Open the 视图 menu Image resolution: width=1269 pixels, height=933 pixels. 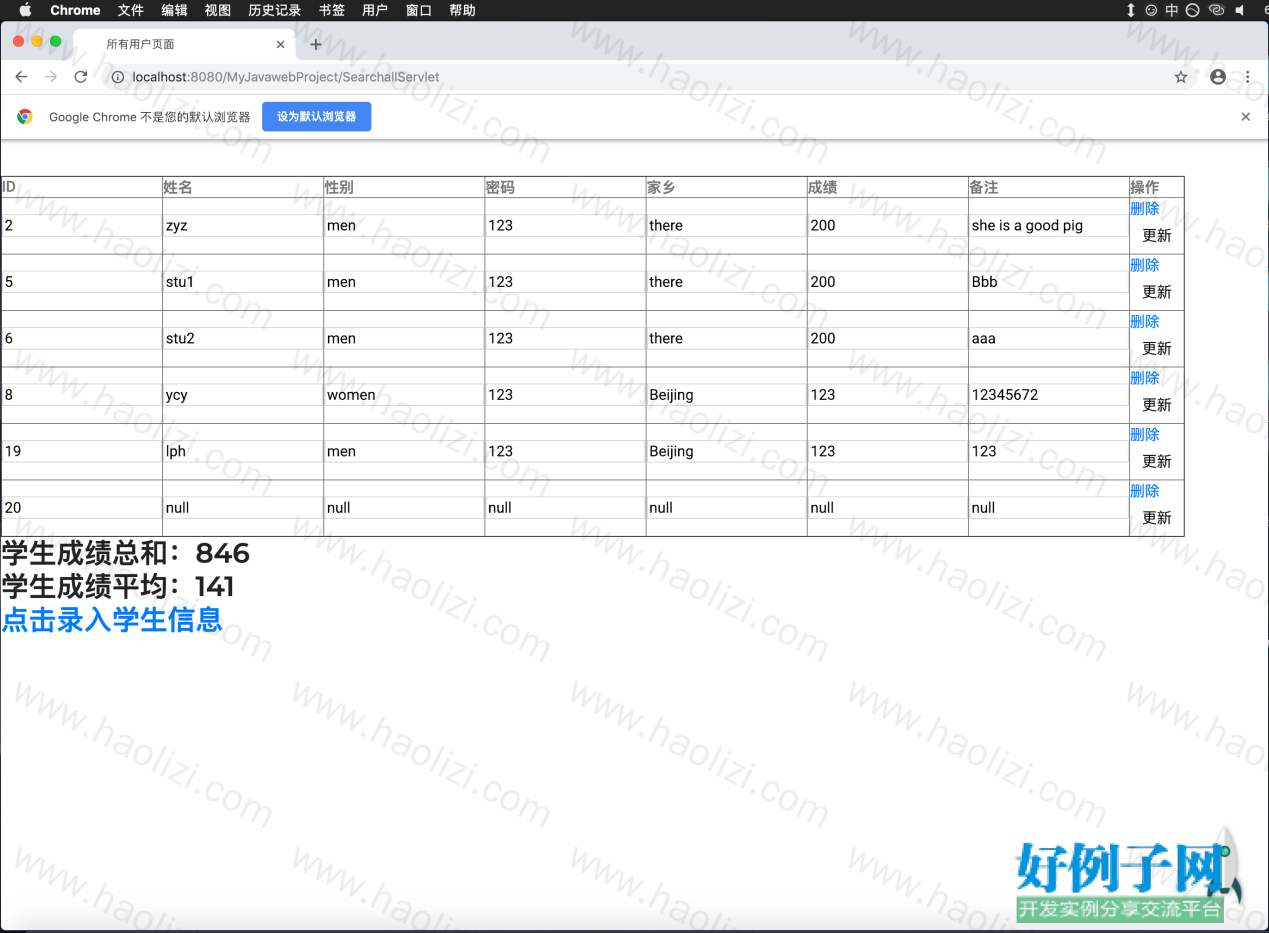pos(218,10)
